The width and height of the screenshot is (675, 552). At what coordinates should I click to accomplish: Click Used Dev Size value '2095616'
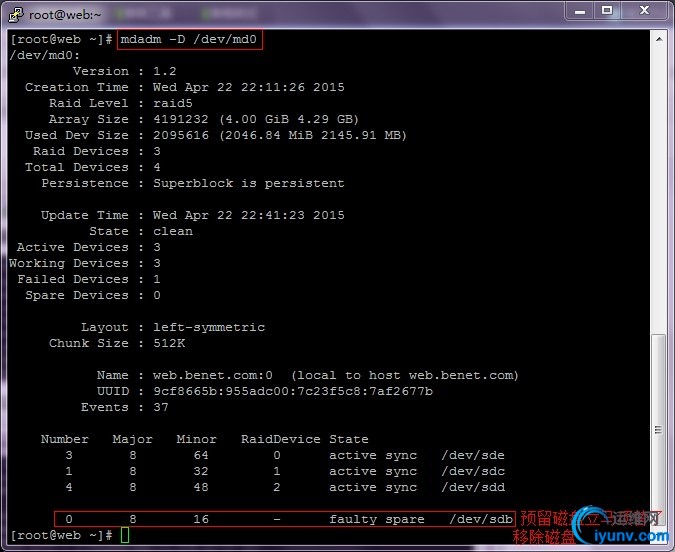click(181, 135)
